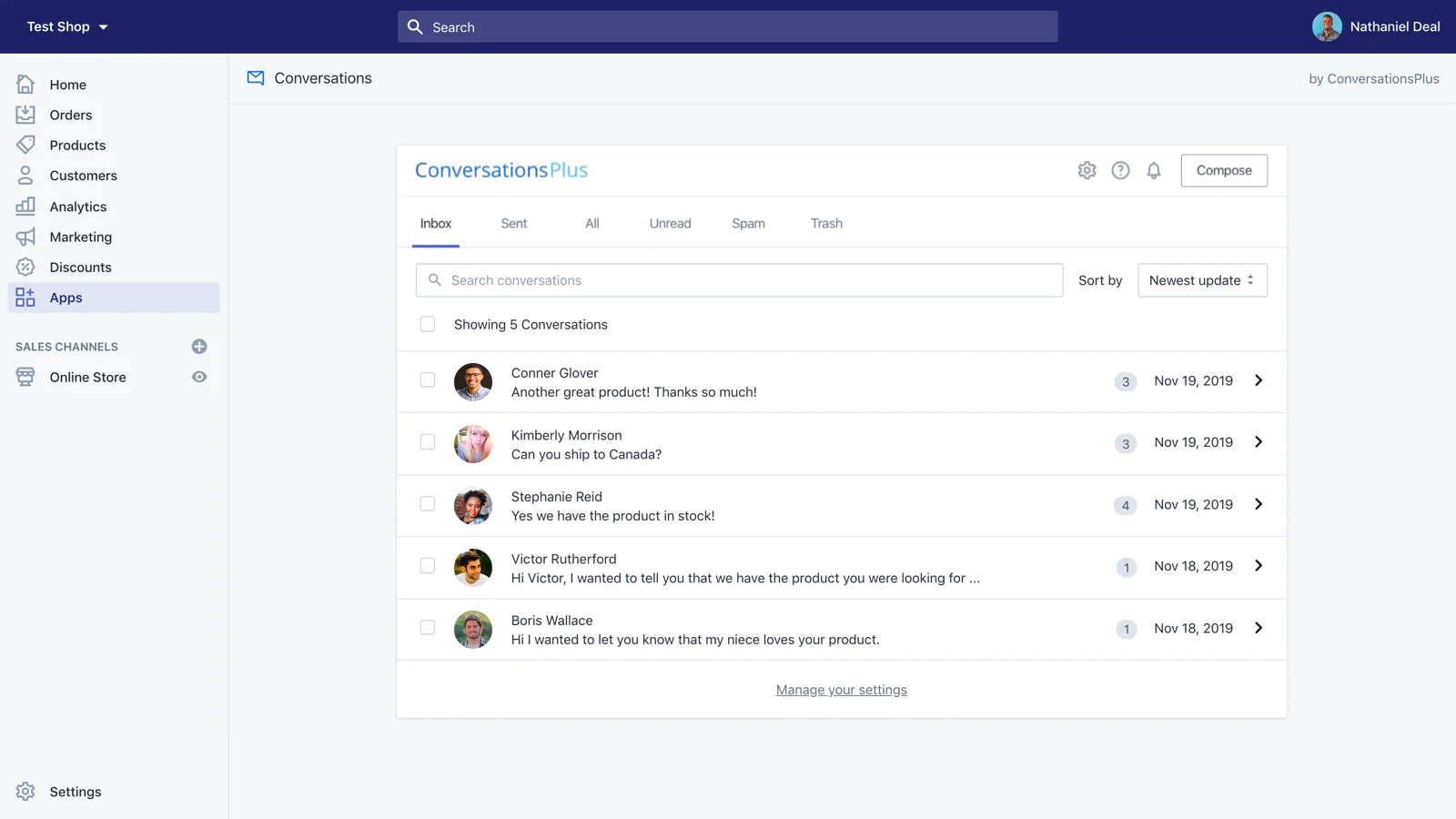Open ConversationsPlus settings gear icon
This screenshot has width=1456, height=819.
(1087, 170)
